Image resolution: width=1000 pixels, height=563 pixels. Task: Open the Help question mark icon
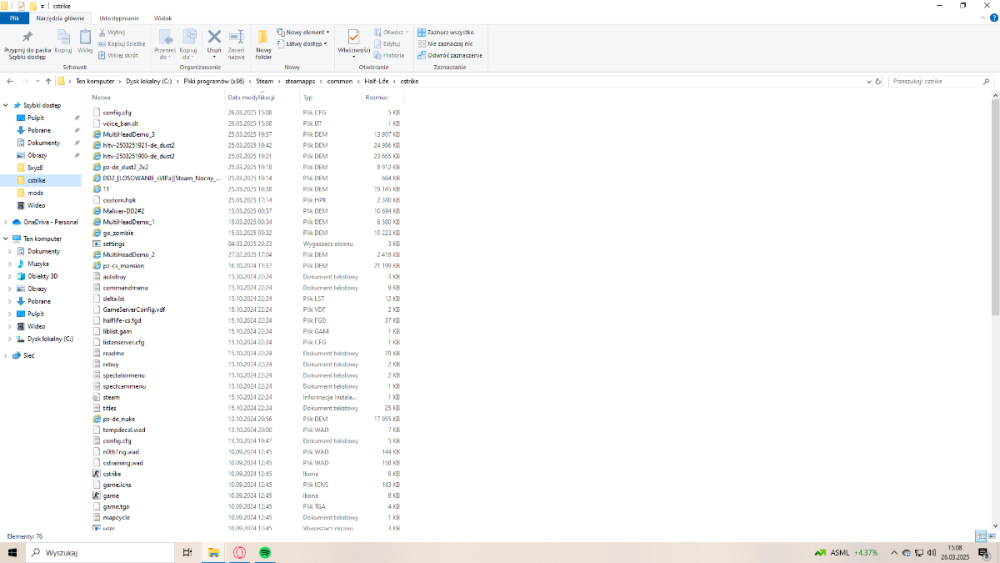pyautogui.click(x=994, y=18)
